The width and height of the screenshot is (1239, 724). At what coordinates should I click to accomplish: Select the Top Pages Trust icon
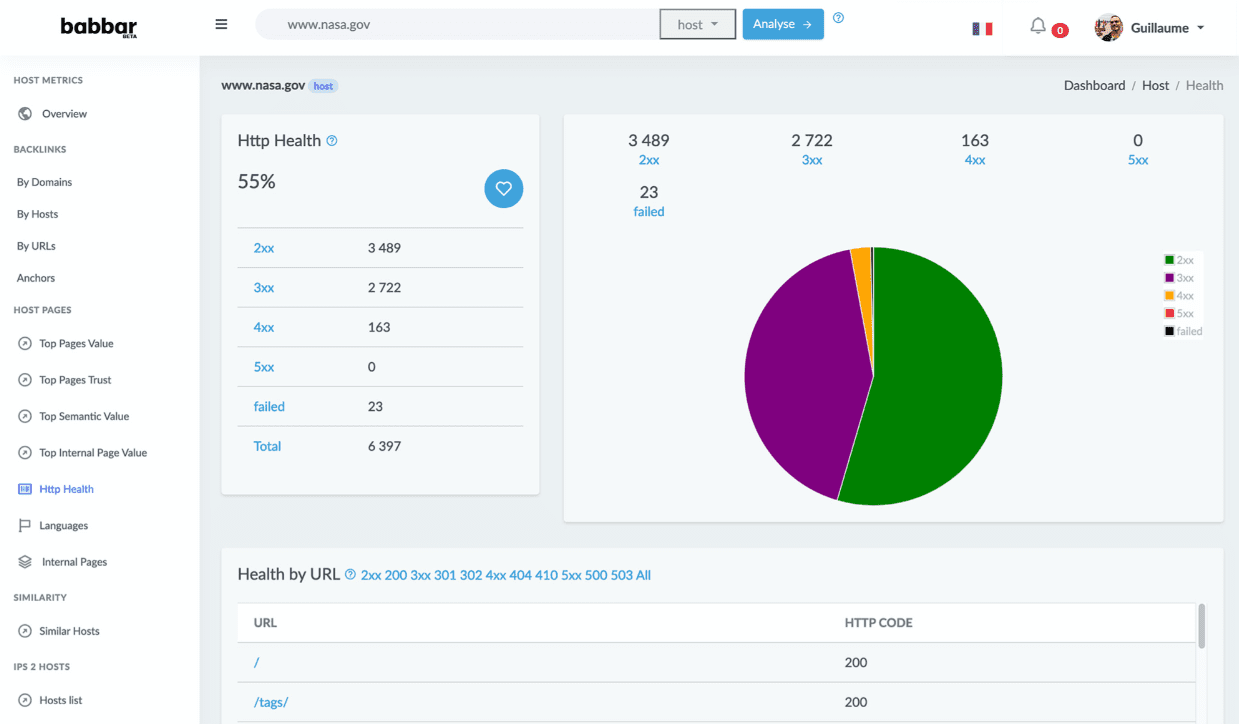pyautogui.click(x=24, y=379)
